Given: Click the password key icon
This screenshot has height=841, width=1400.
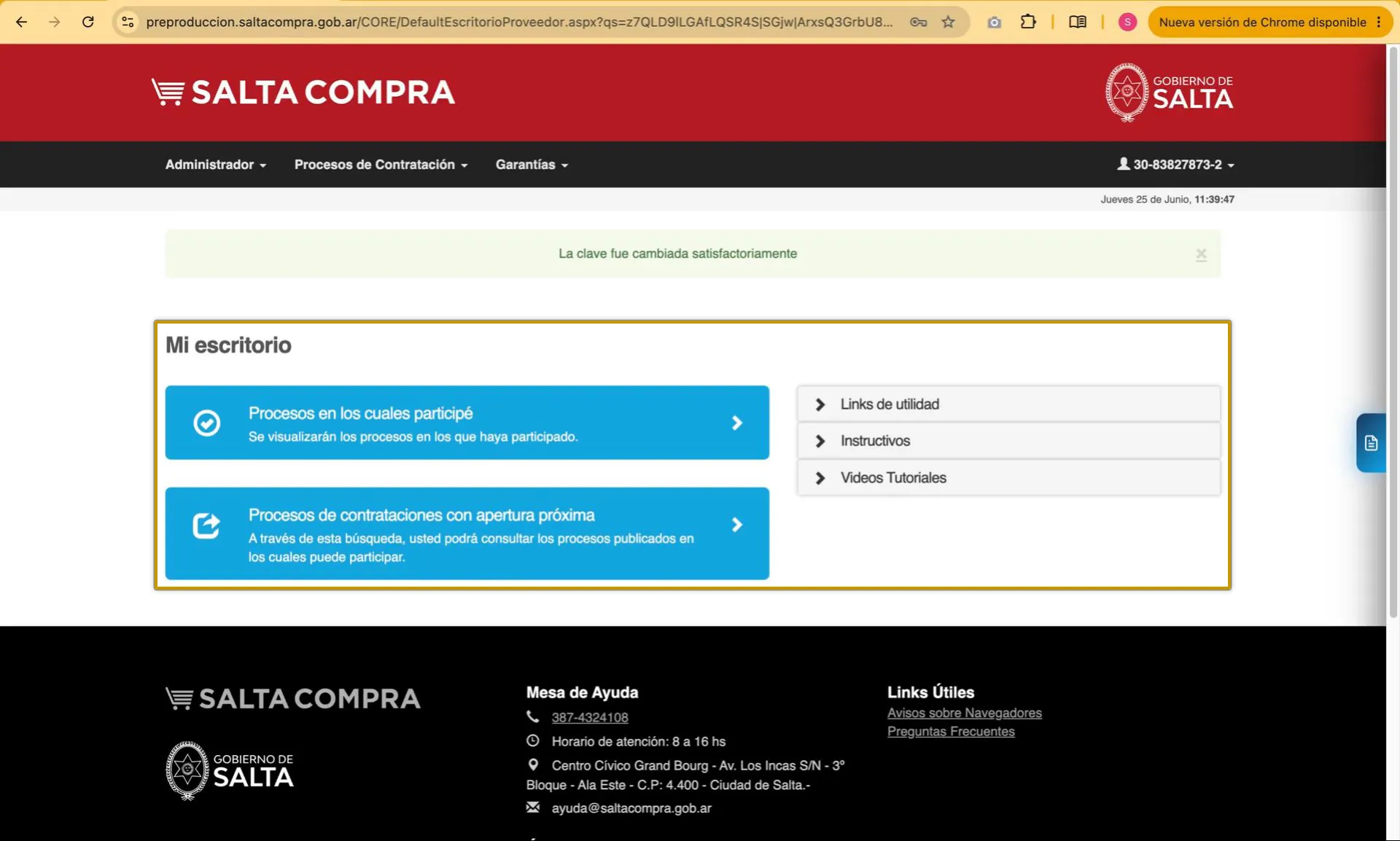Looking at the screenshot, I should point(918,22).
